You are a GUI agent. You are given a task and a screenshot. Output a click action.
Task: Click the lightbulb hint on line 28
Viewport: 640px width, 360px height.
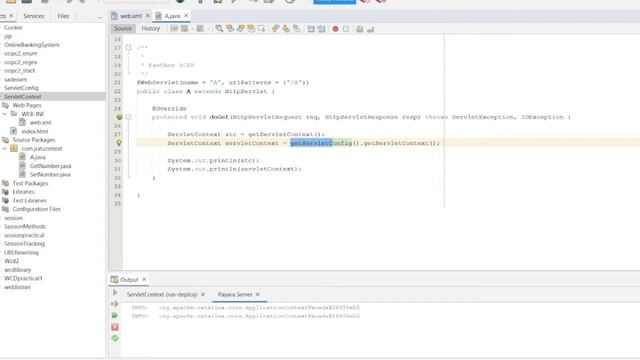pyautogui.click(x=119, y=143)
